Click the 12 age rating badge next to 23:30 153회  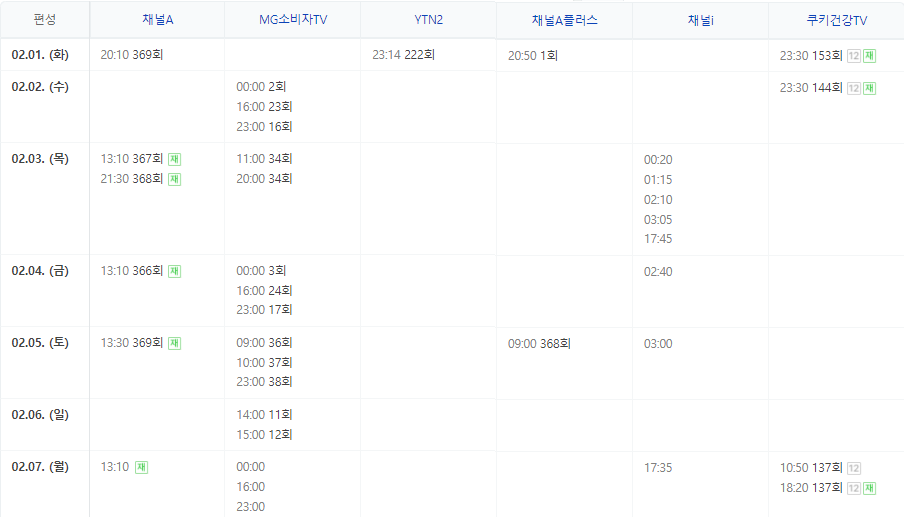click(x=854, y=56)
